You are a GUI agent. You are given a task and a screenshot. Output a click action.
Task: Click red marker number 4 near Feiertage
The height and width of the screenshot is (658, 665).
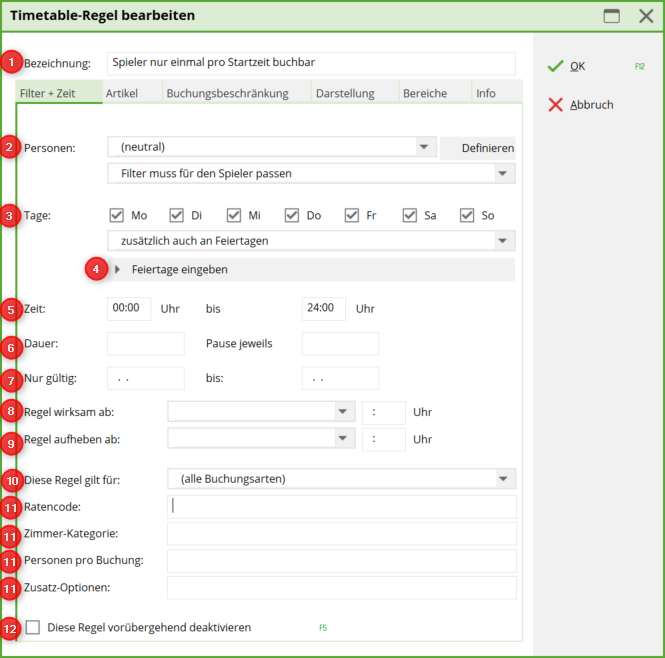(x=96, y=269)
